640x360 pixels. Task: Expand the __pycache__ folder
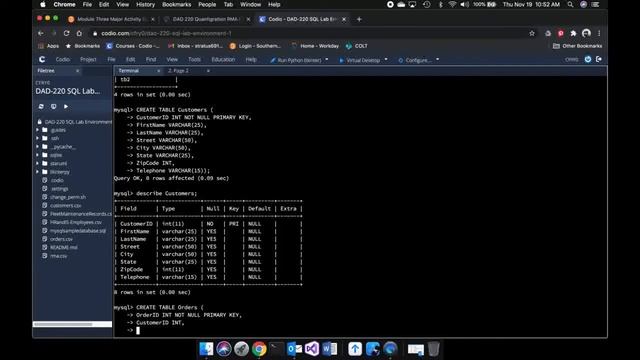38,147
